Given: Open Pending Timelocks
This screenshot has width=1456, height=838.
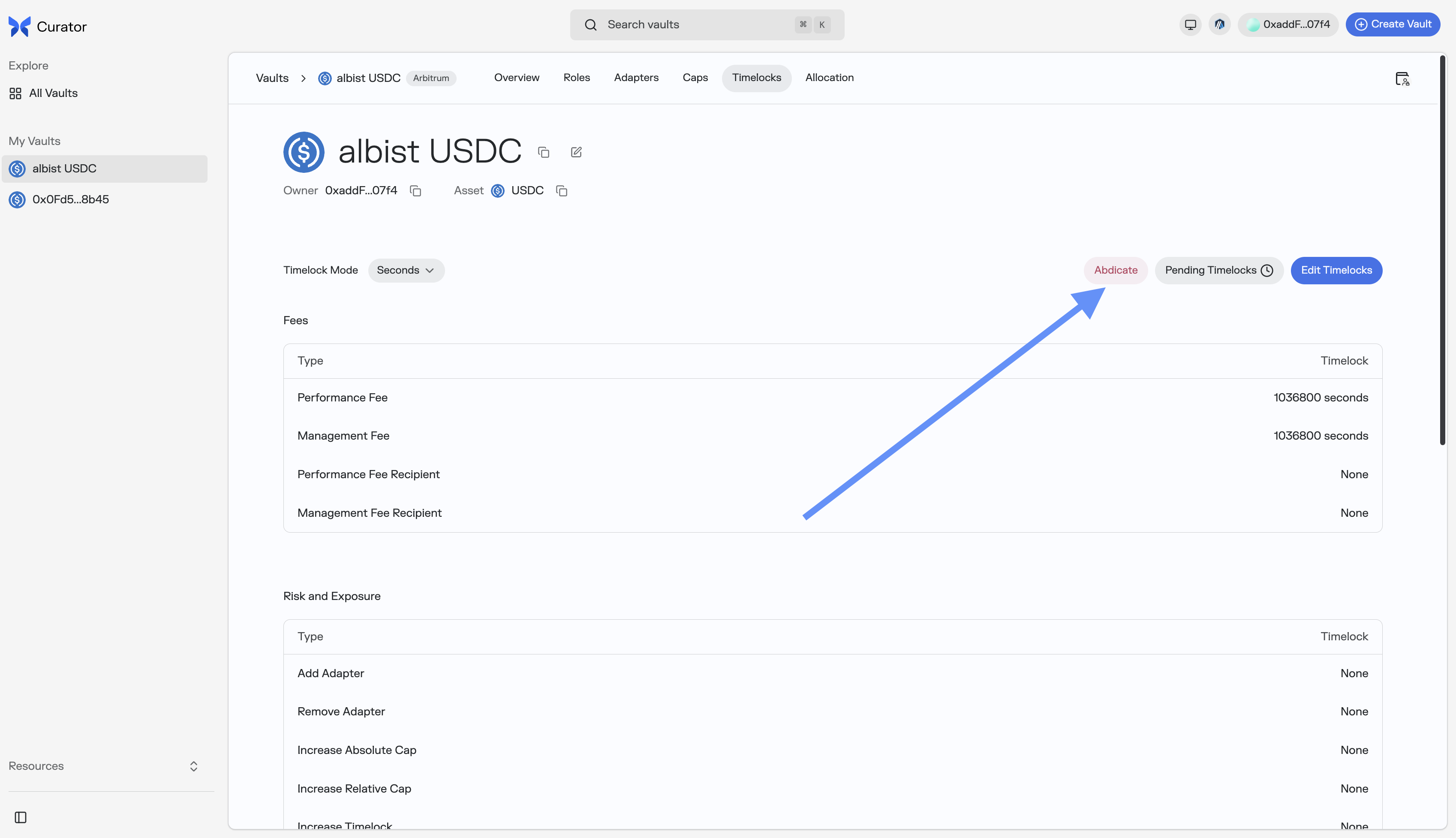Looking at the screenshot, I should click(x=1218, y=271).
